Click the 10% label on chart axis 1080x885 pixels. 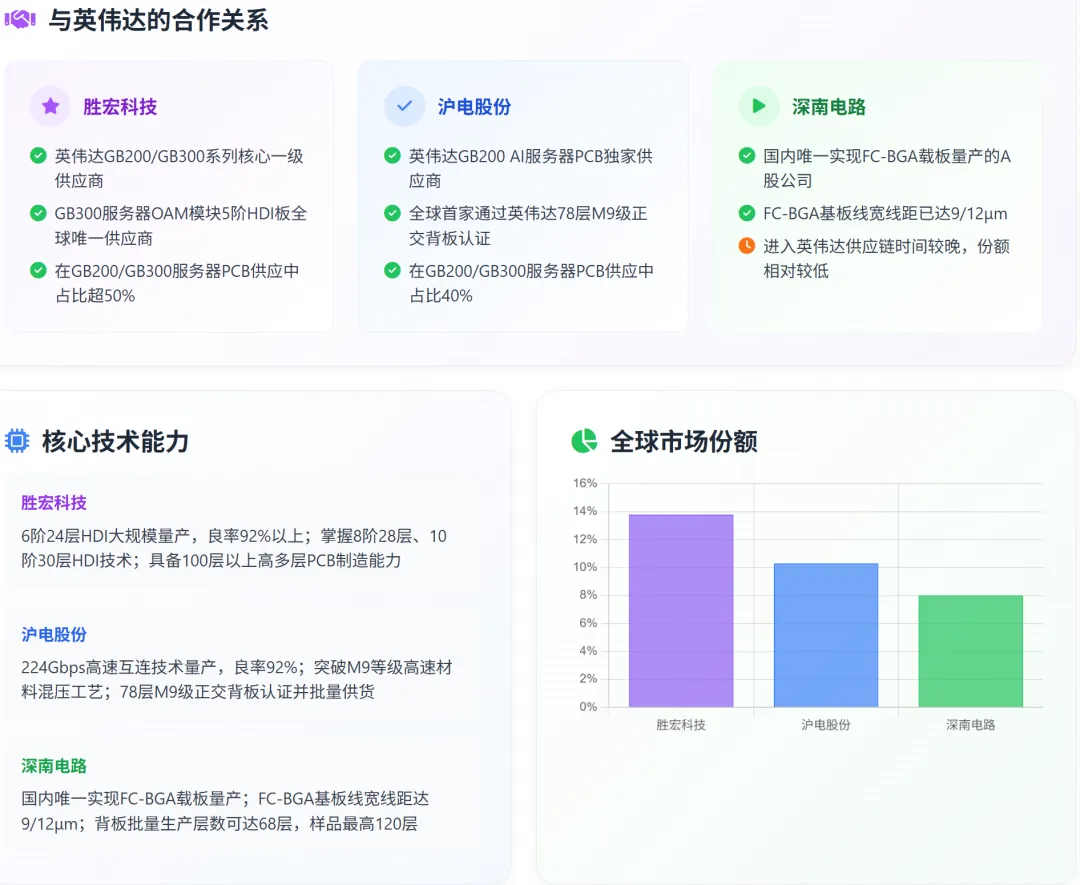pyautogui.click(x=585, y=567)
